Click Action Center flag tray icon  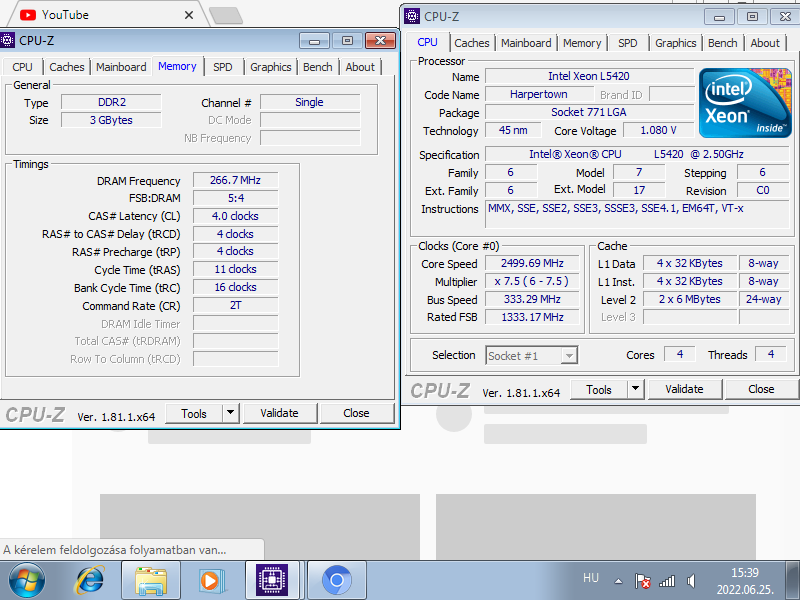click(642, 581)
